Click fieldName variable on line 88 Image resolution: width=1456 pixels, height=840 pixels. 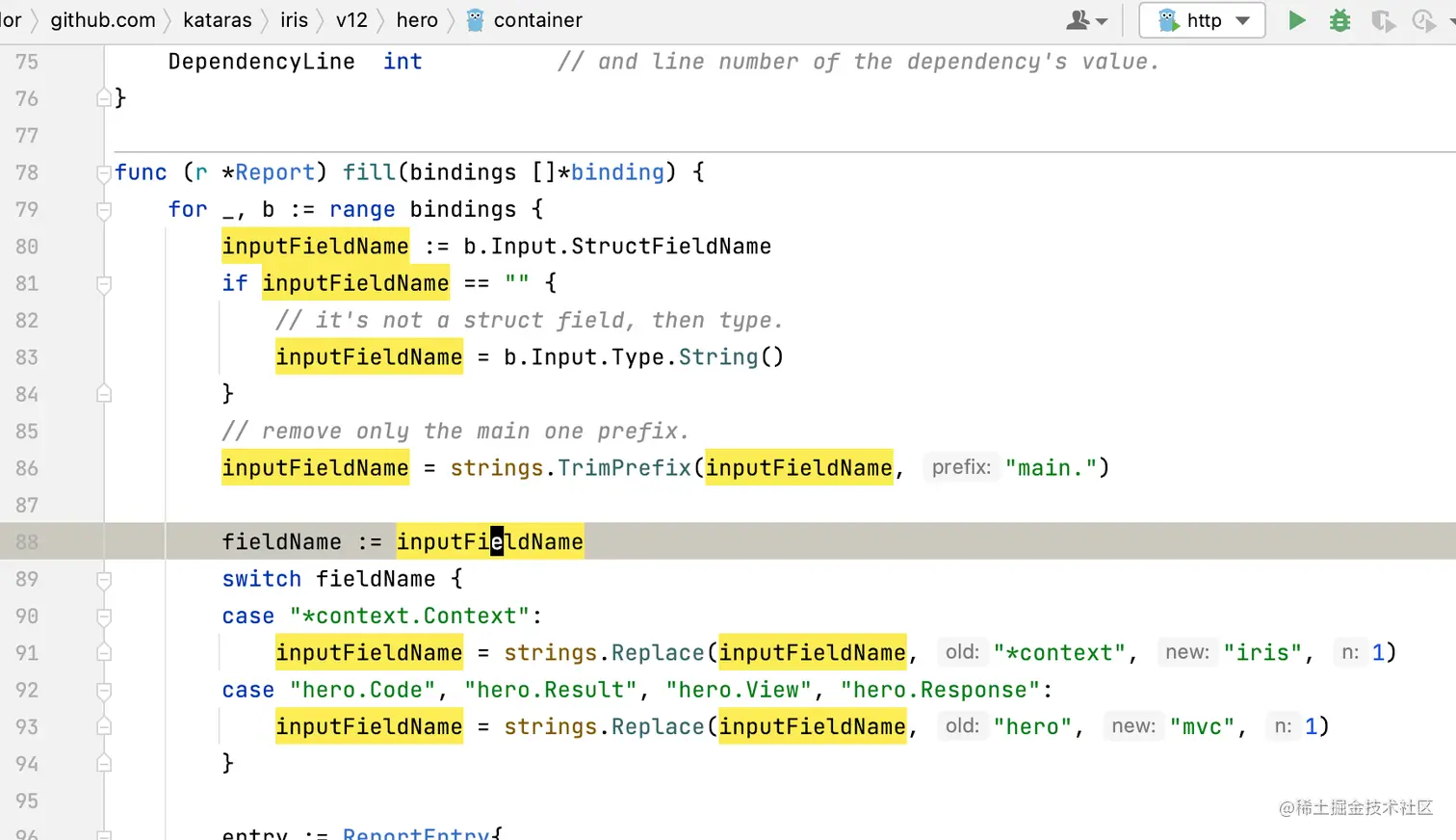[x=281, y=542]
